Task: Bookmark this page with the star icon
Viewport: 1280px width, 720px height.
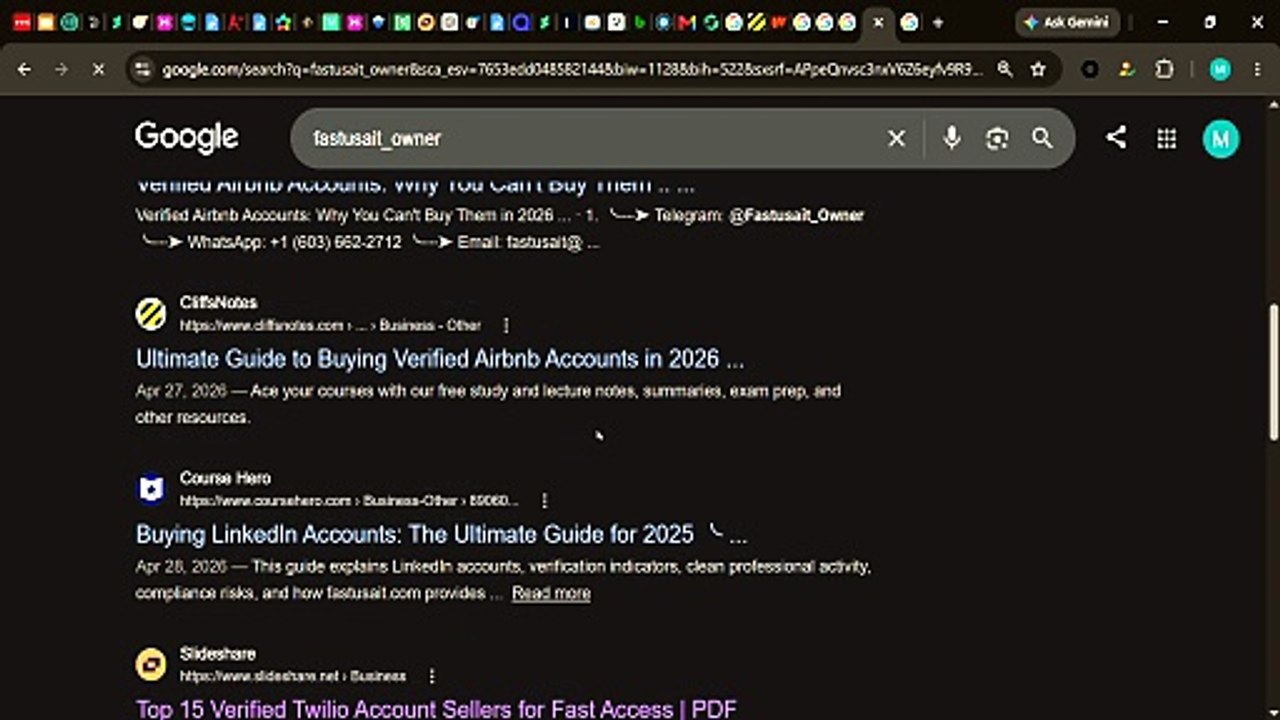Action: (1038, 69)
